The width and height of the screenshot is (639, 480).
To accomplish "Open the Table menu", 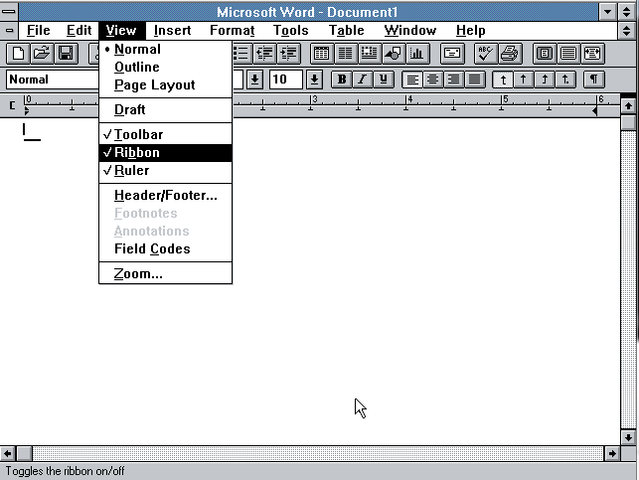I will [x=346, y=31].
